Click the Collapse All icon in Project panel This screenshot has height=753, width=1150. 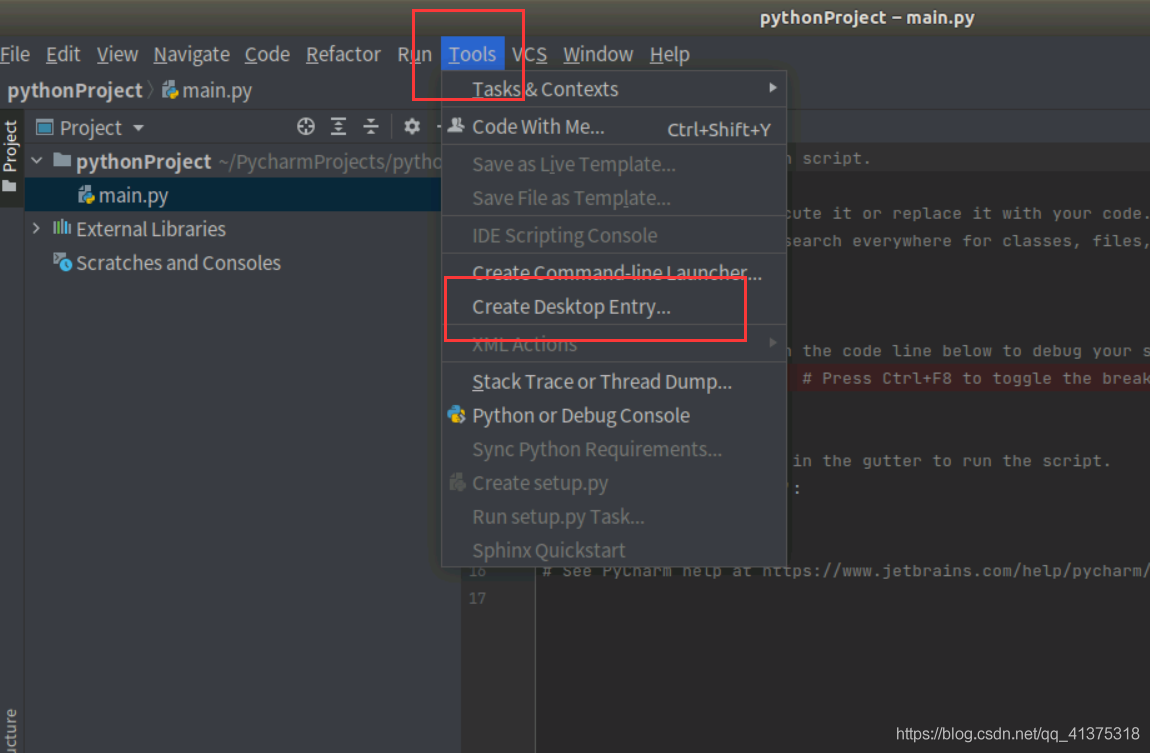coord(371,127)
